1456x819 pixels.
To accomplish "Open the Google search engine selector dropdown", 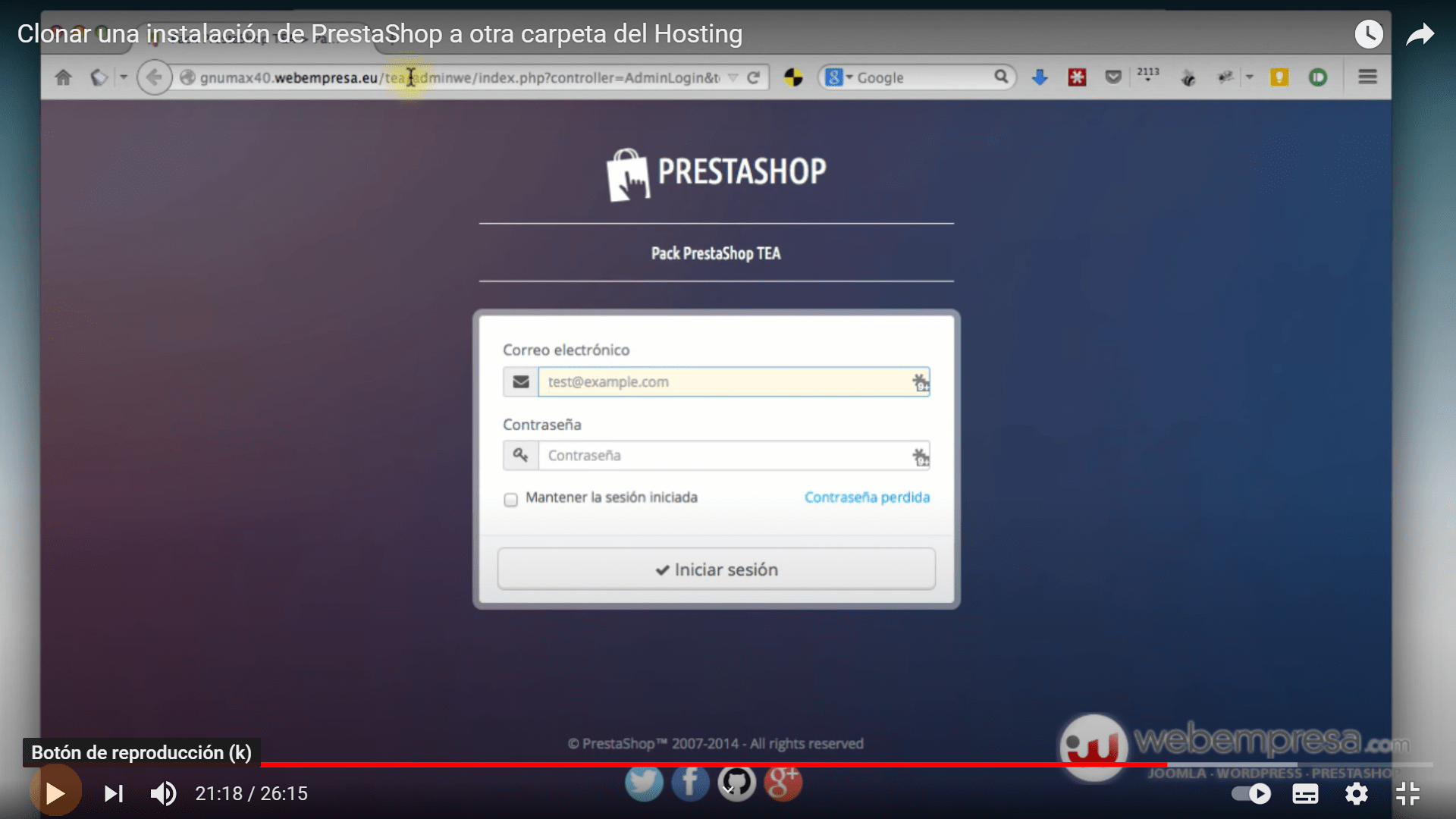I will 839,77.
